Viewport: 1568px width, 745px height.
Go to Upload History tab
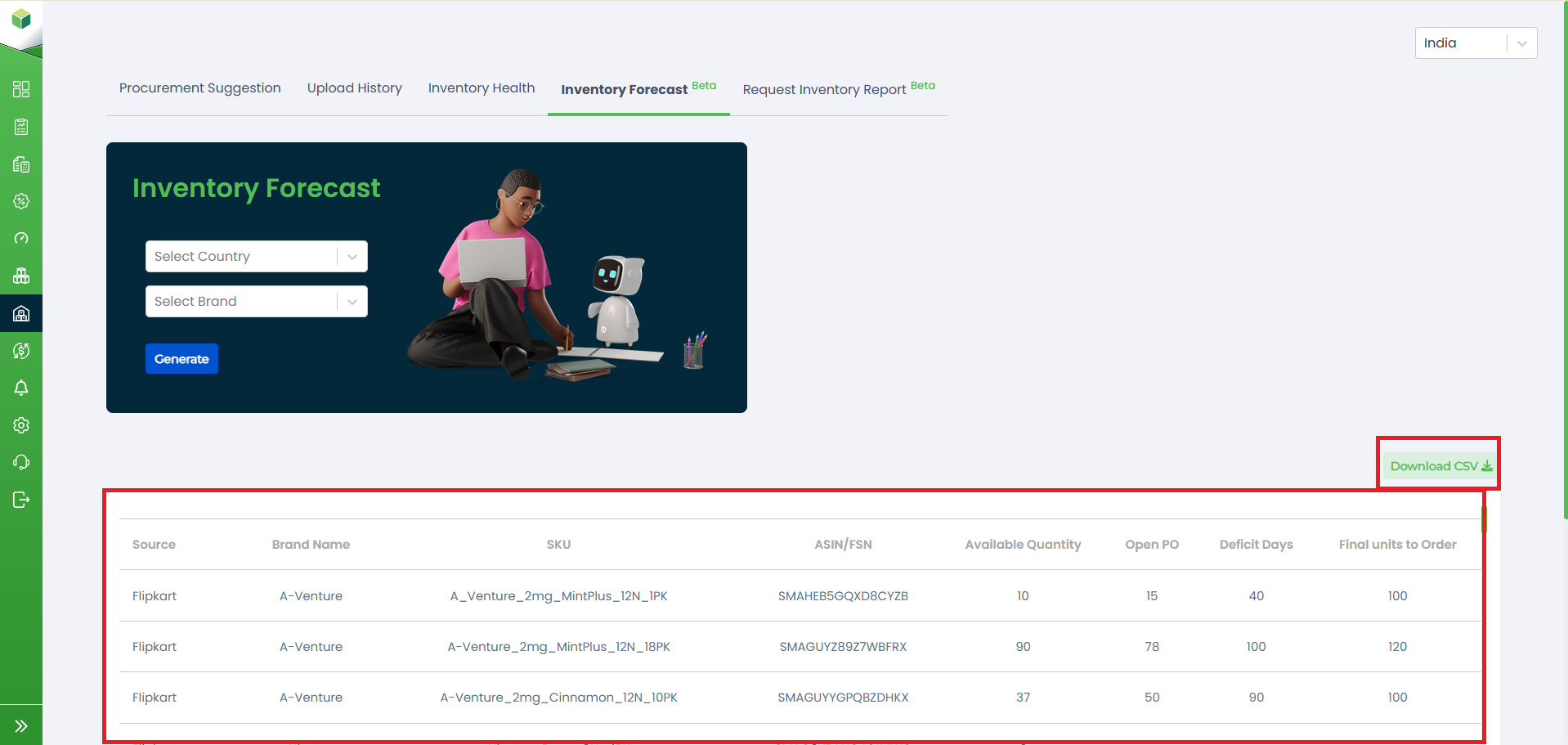coord(354,88)
